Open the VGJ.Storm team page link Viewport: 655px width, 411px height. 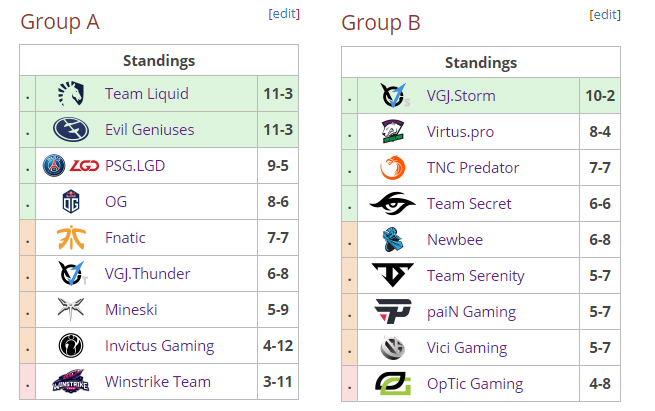461,96
